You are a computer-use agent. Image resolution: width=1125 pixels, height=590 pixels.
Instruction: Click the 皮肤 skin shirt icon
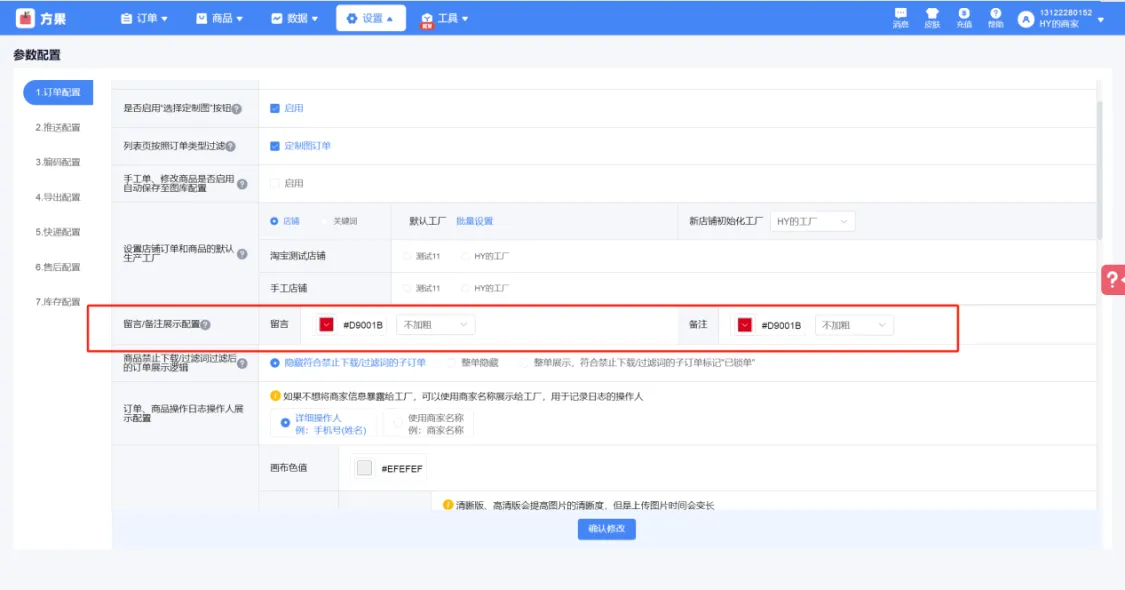932,17
